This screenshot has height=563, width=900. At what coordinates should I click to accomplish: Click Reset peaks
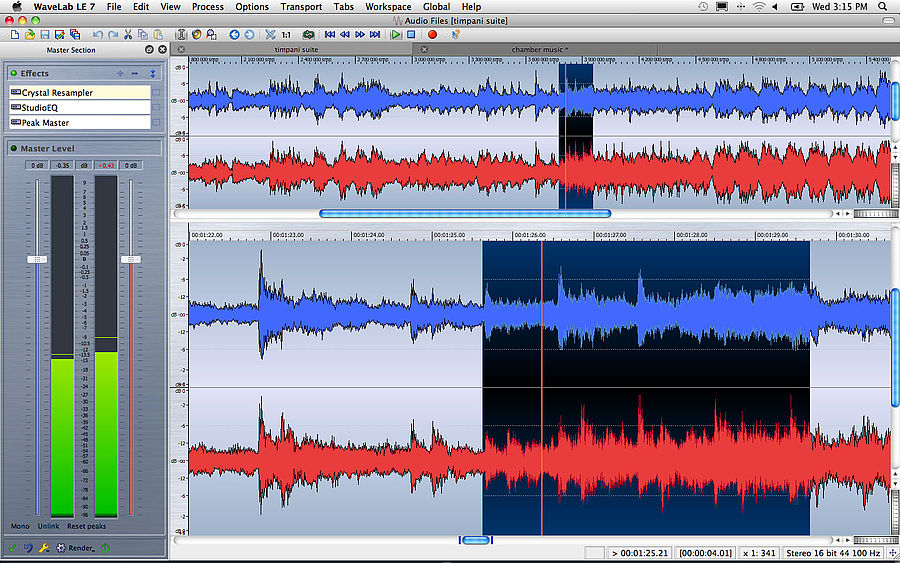(87, 526)
